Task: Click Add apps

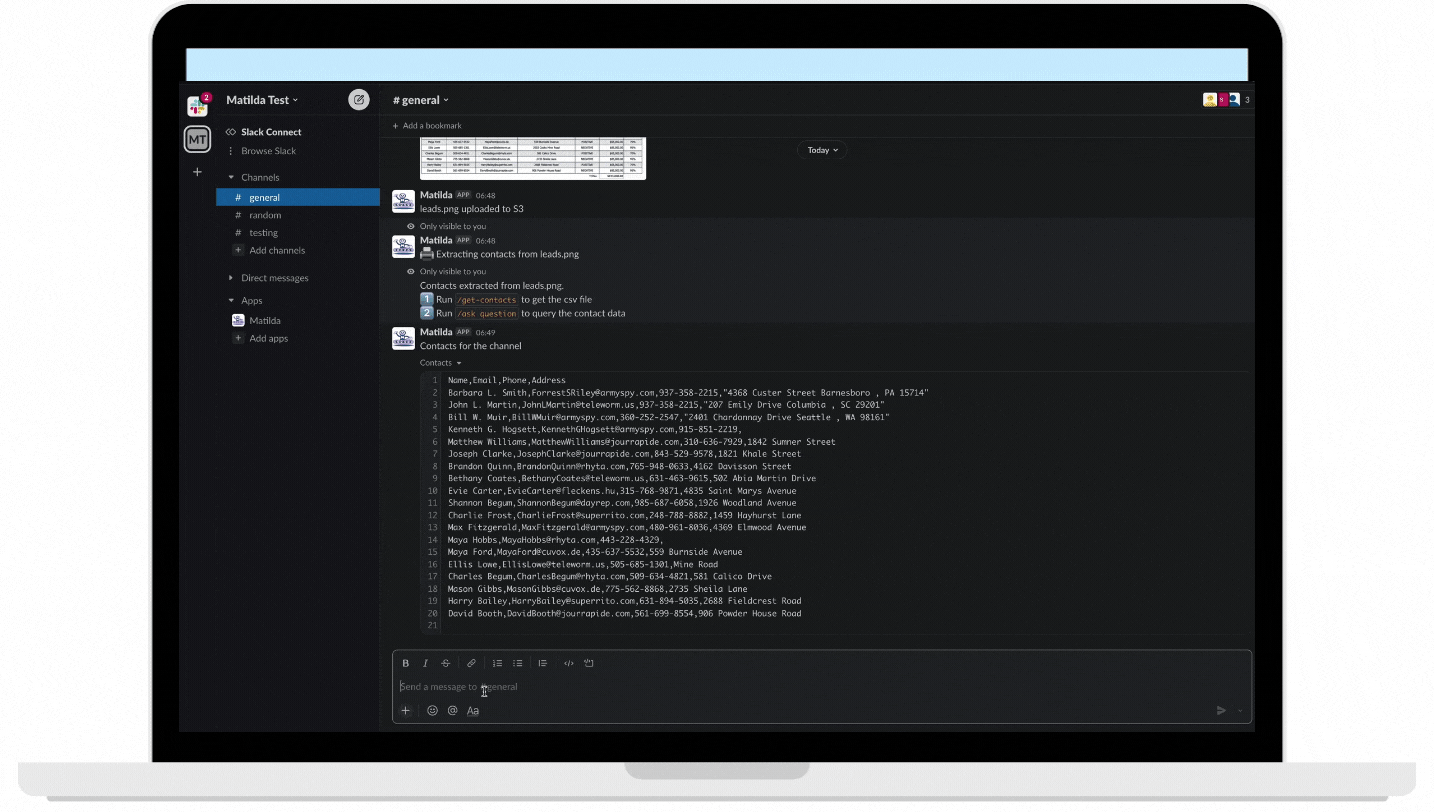Action: [x=261, y=339]
